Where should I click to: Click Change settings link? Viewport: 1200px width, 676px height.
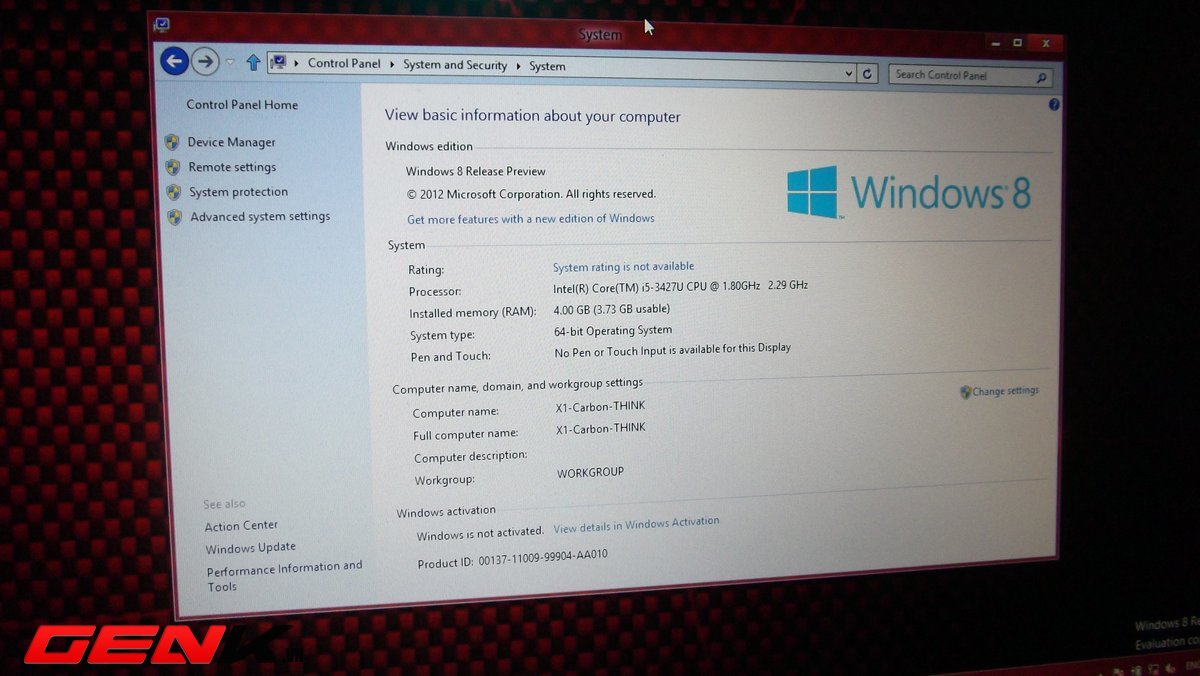tap(1006, 391)
